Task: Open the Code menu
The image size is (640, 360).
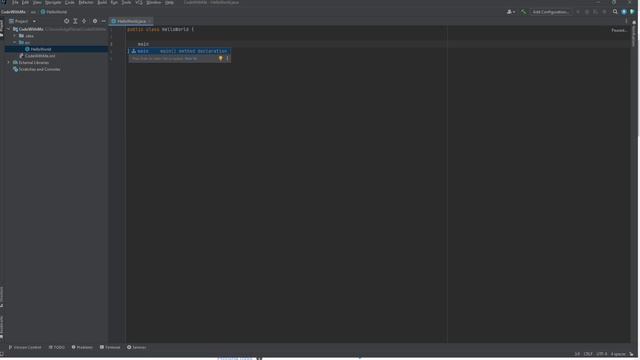Action: (x=70, y=2)
